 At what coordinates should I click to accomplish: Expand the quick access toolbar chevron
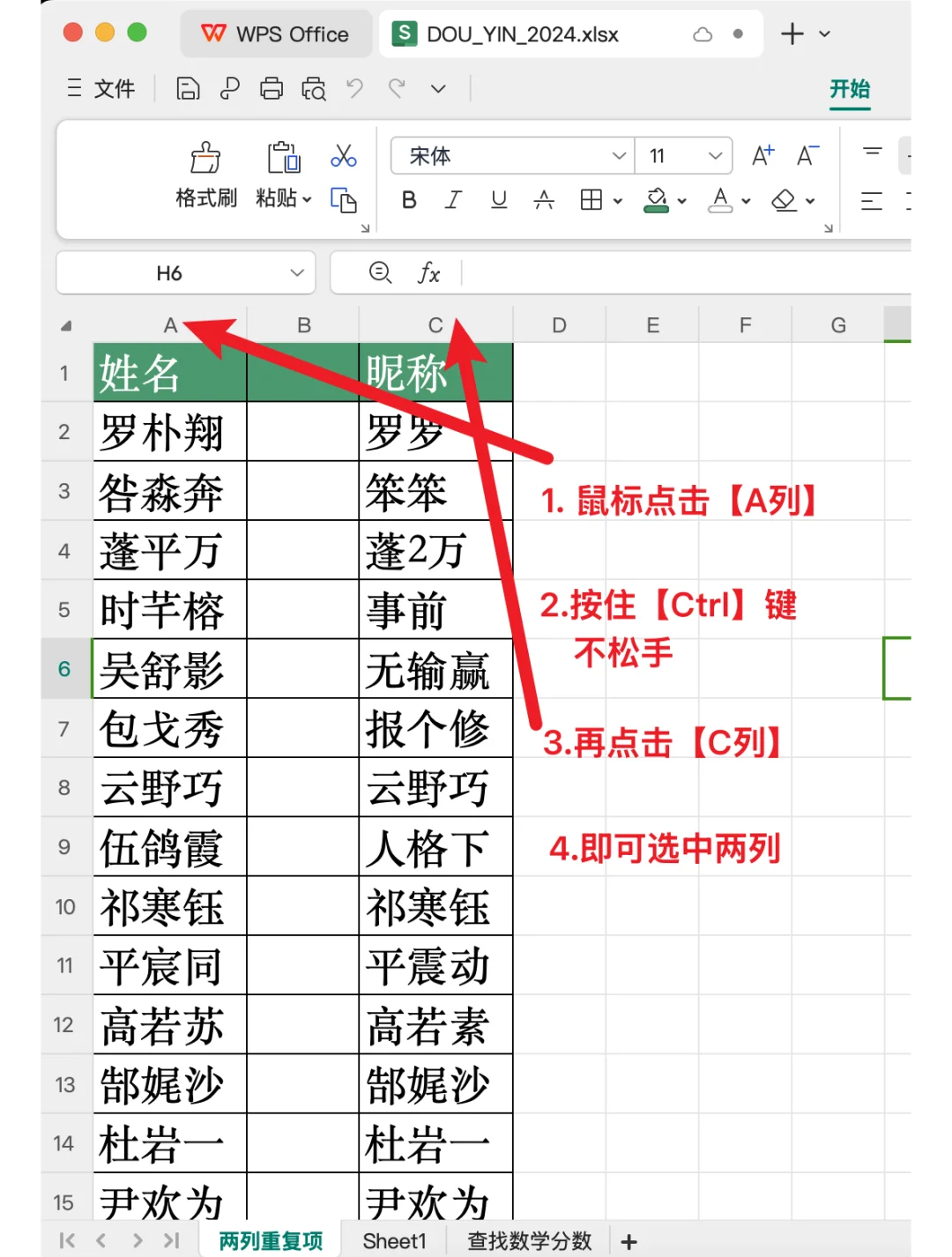(438, 89)
